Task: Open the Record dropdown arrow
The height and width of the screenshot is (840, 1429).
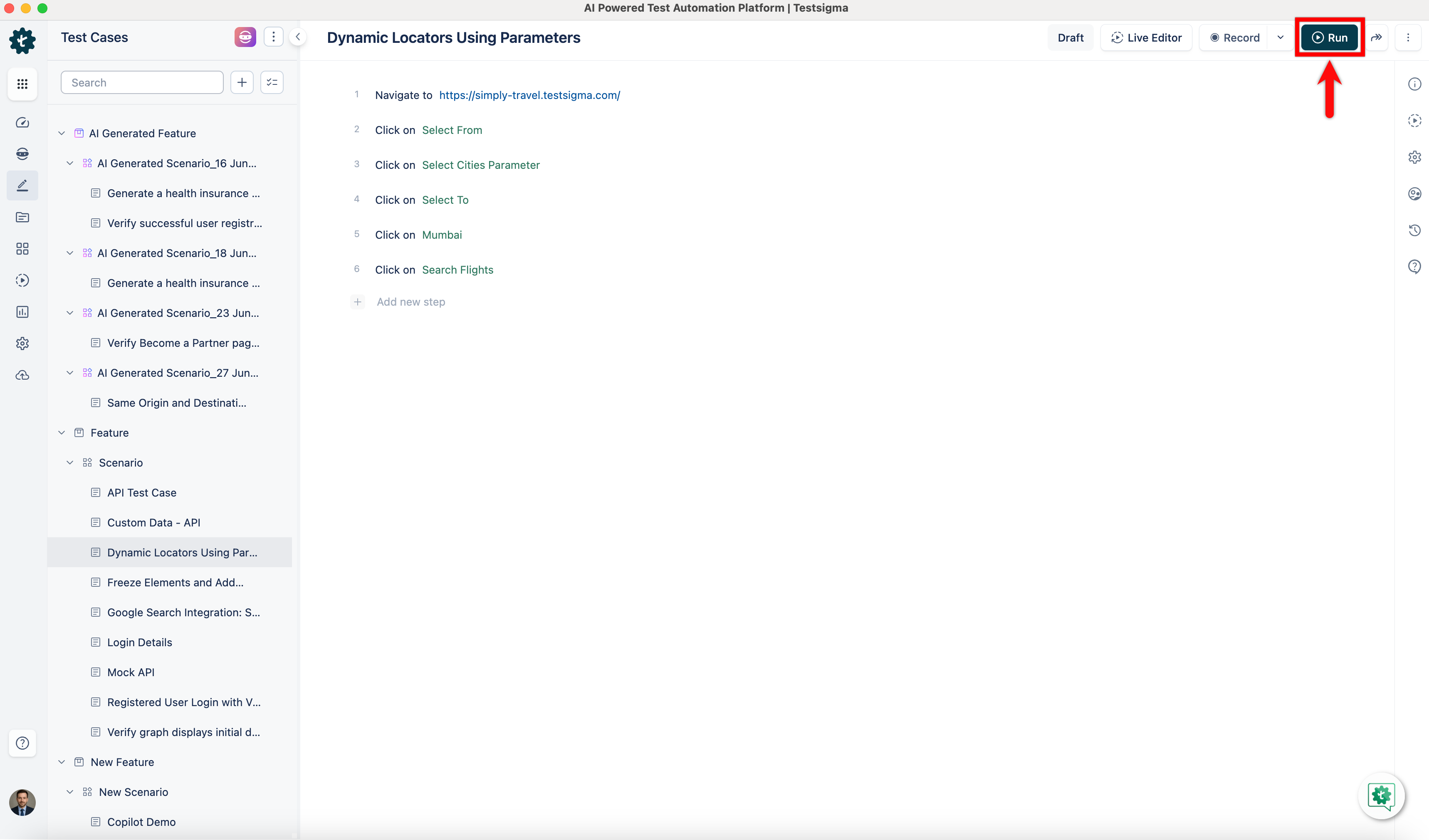Action: [x=1280, y=37]
